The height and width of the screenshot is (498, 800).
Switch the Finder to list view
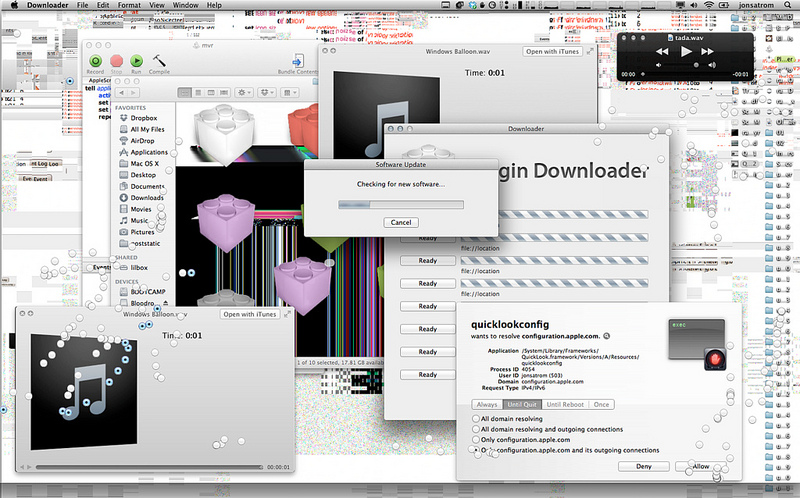click(x=198, y=93)
